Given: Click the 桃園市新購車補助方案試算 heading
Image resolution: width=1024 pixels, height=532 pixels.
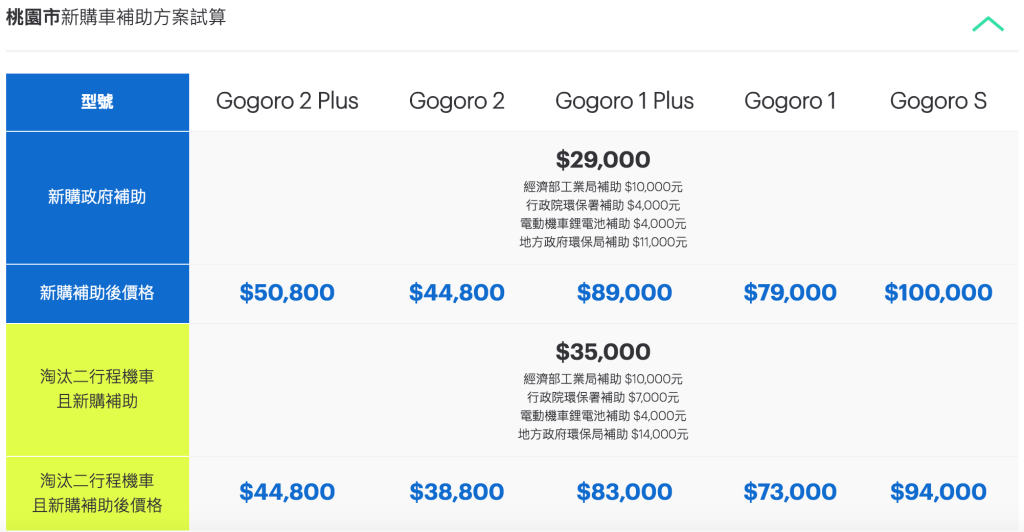Looking at the screenshot, I should tap(116, 18).
